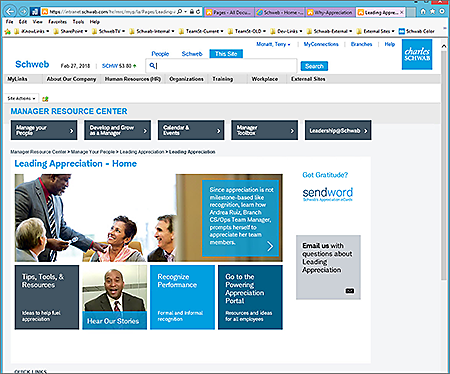The image size is (450, 374).
Task: Open the SharePoint favorites folder
Action: [x=71, y=31]
